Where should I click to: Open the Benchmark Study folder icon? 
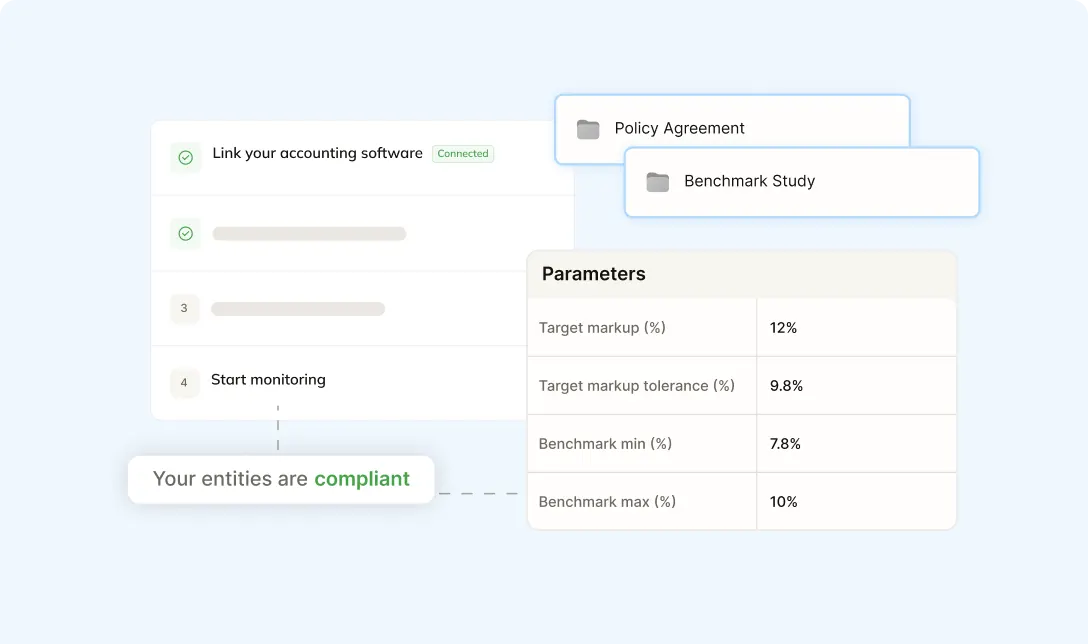[x=657, y=182]
